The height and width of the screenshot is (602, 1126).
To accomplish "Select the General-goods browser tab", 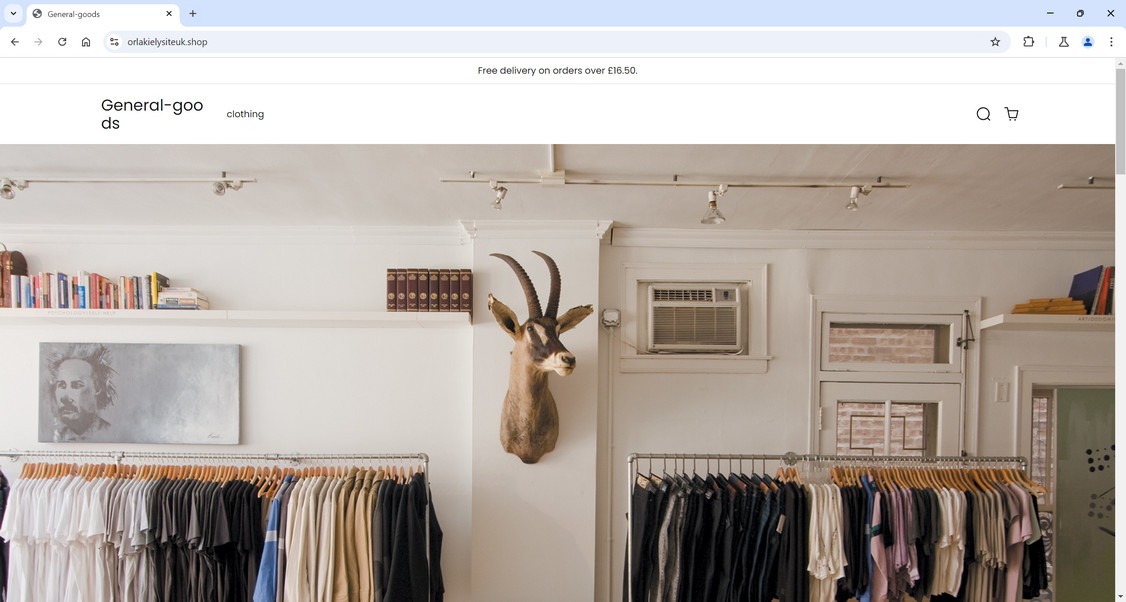I will coord(103,14).
